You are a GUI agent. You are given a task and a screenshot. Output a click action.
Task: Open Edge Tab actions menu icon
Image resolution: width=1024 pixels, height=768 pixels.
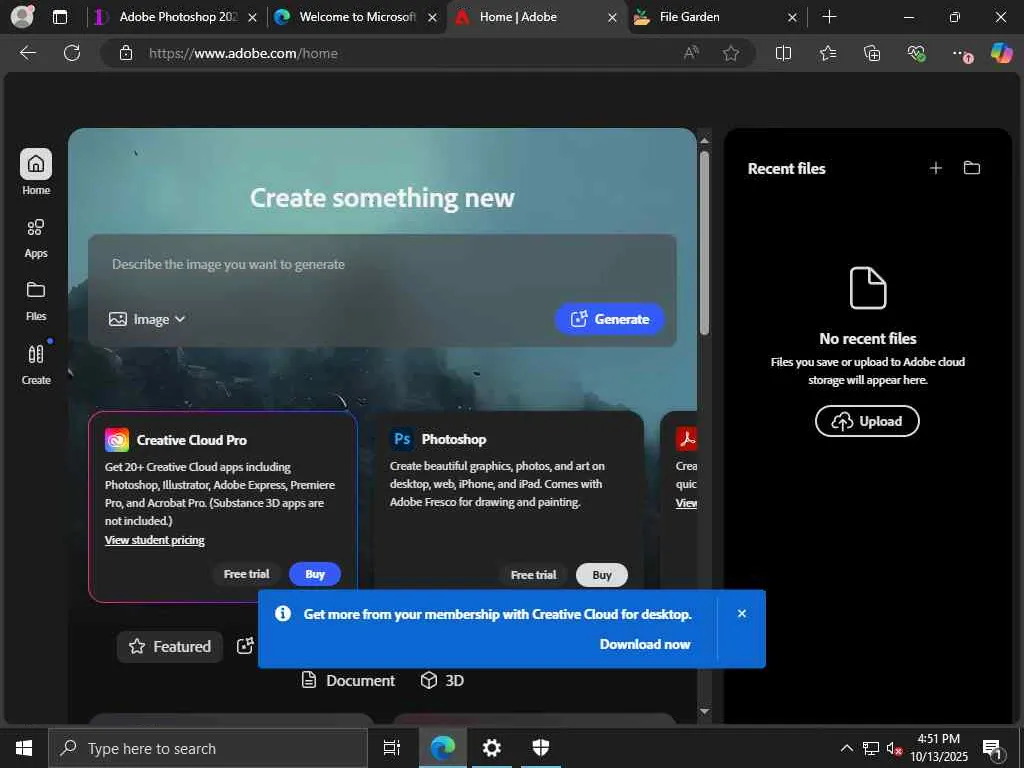pyautogui.click(x=59, y=17)
